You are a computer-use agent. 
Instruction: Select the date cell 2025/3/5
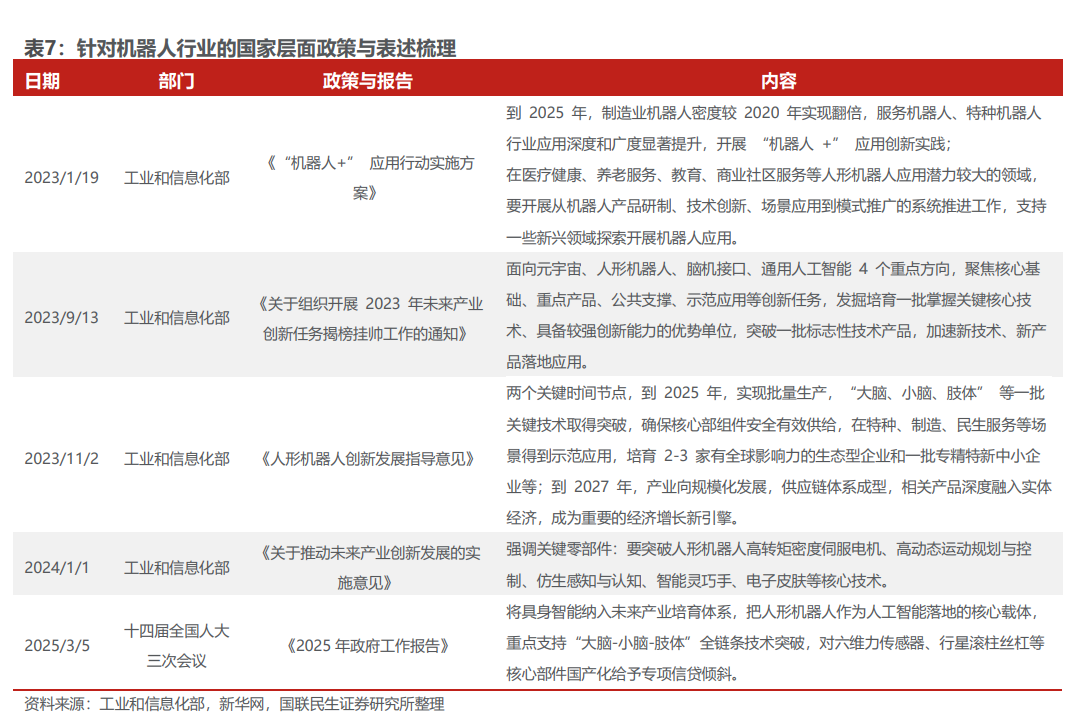(x=57, y=646)
